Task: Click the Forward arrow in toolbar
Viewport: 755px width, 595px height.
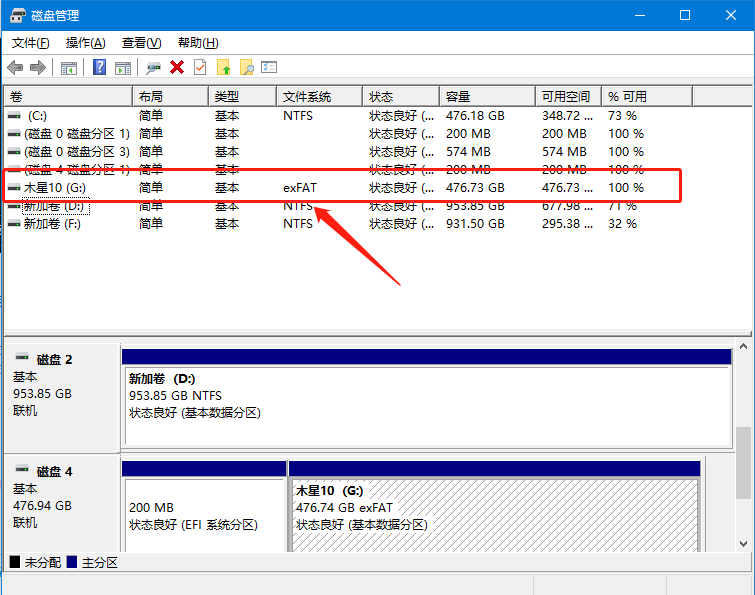Action: coord(38,67)
